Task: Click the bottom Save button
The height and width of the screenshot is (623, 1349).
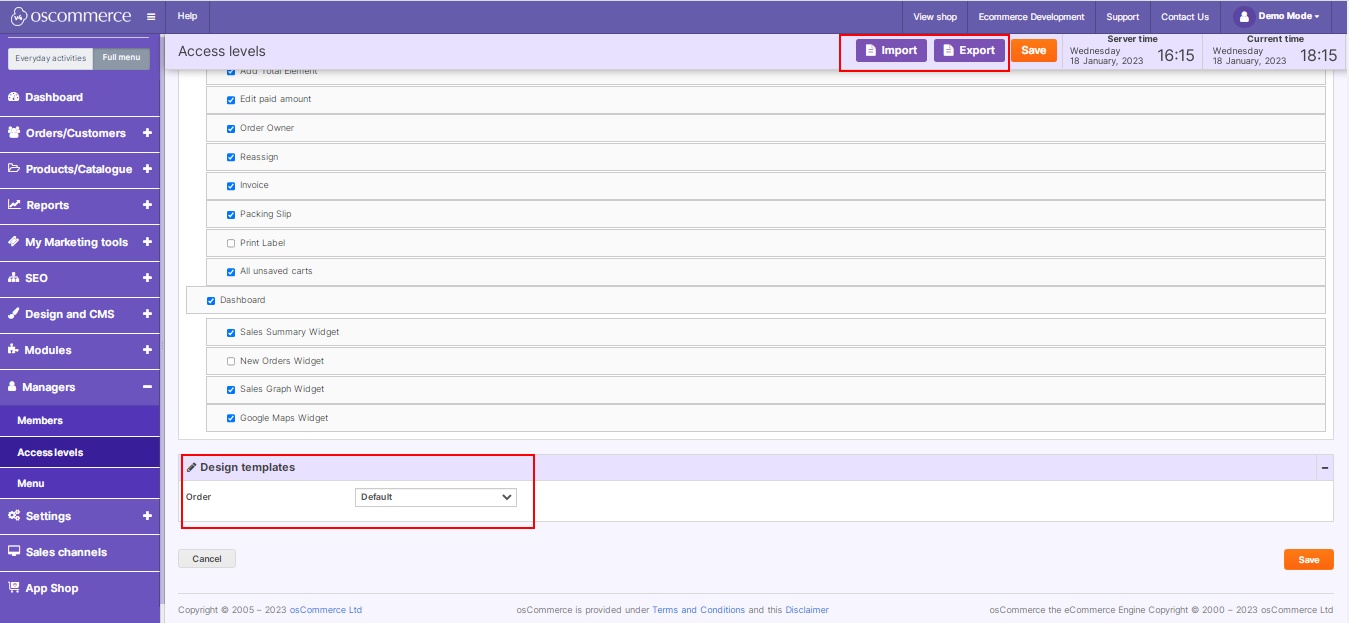Action: pyautogui.click(x=1309, y=560)
